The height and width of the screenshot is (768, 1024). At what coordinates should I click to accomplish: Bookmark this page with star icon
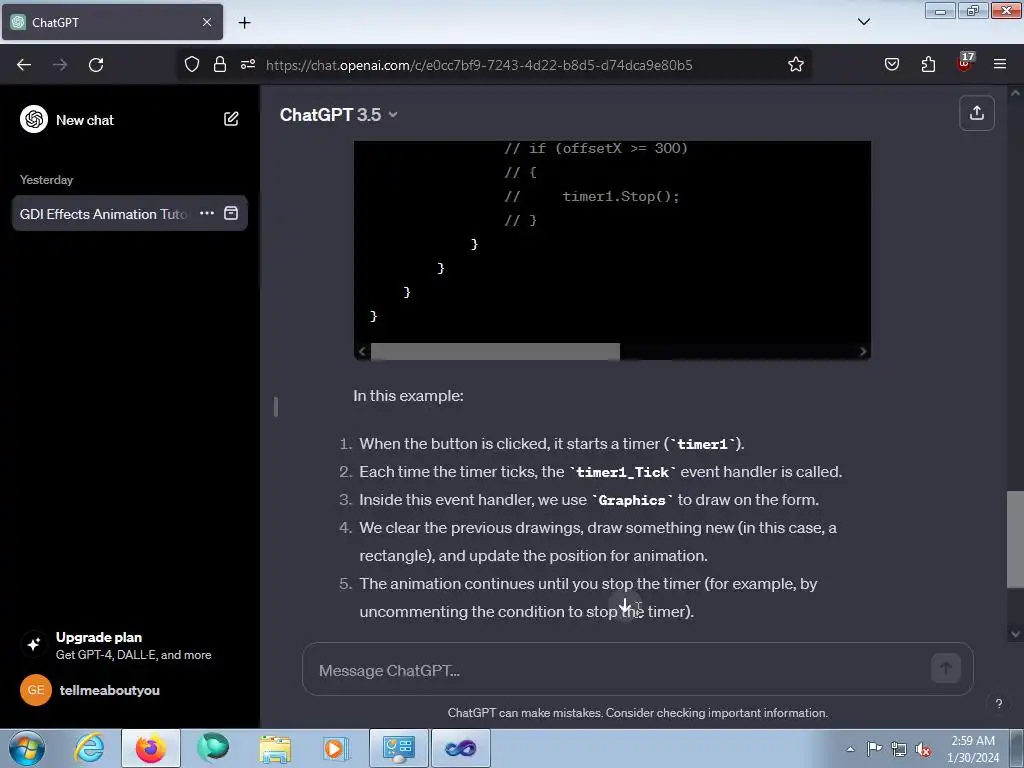(795, 64)
